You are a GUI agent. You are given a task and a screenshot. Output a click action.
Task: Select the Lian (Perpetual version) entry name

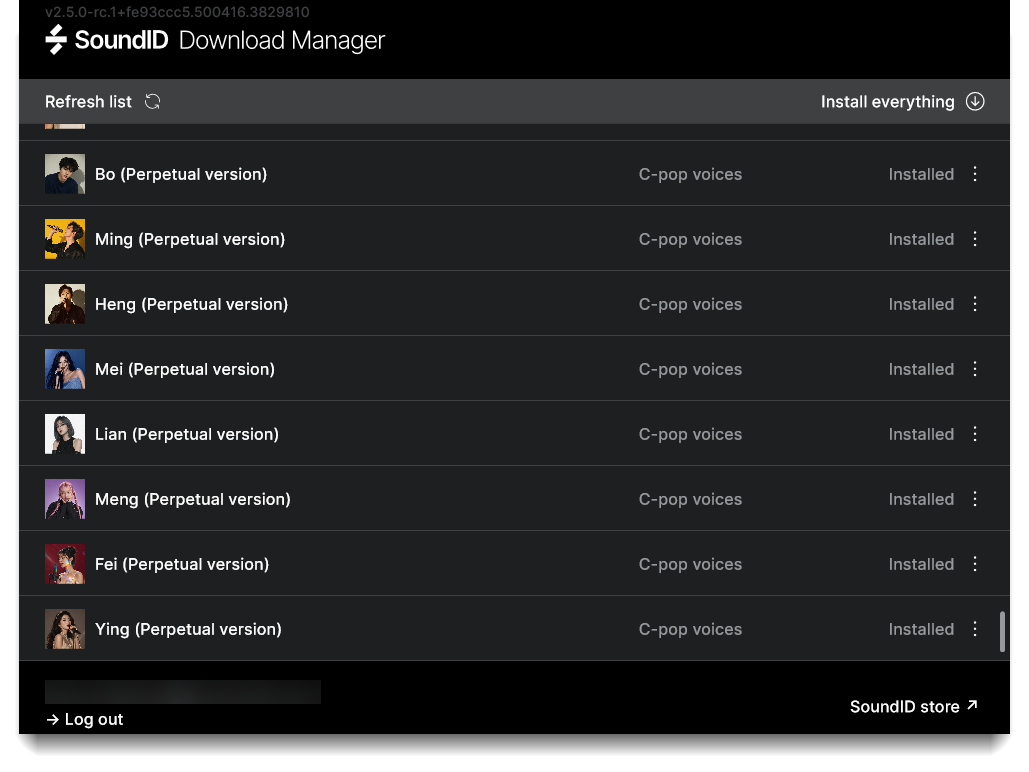187,434
